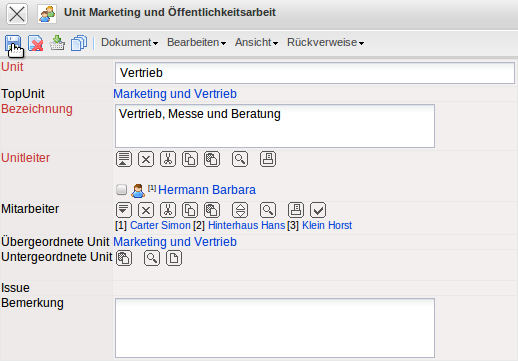518x361 pixels.
Task: Expand the Mitarbeiter list view icon
Action: [x=124, y=210]
